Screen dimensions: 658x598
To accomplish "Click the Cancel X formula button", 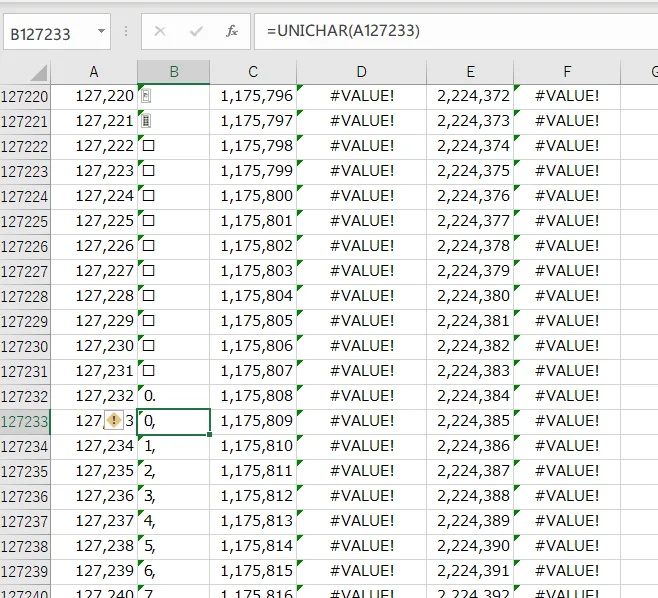I will (x=160, y=32).
